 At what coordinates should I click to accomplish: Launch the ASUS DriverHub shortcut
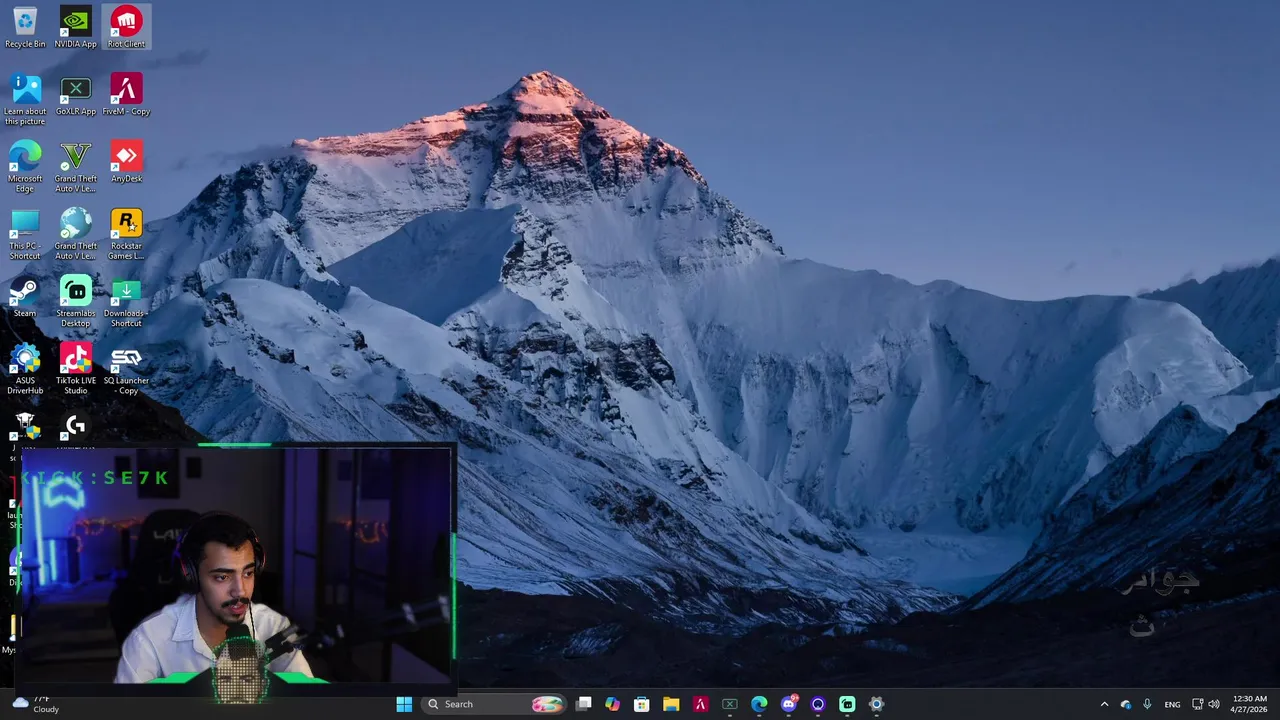pyautogui.click(x=25, y=369)
